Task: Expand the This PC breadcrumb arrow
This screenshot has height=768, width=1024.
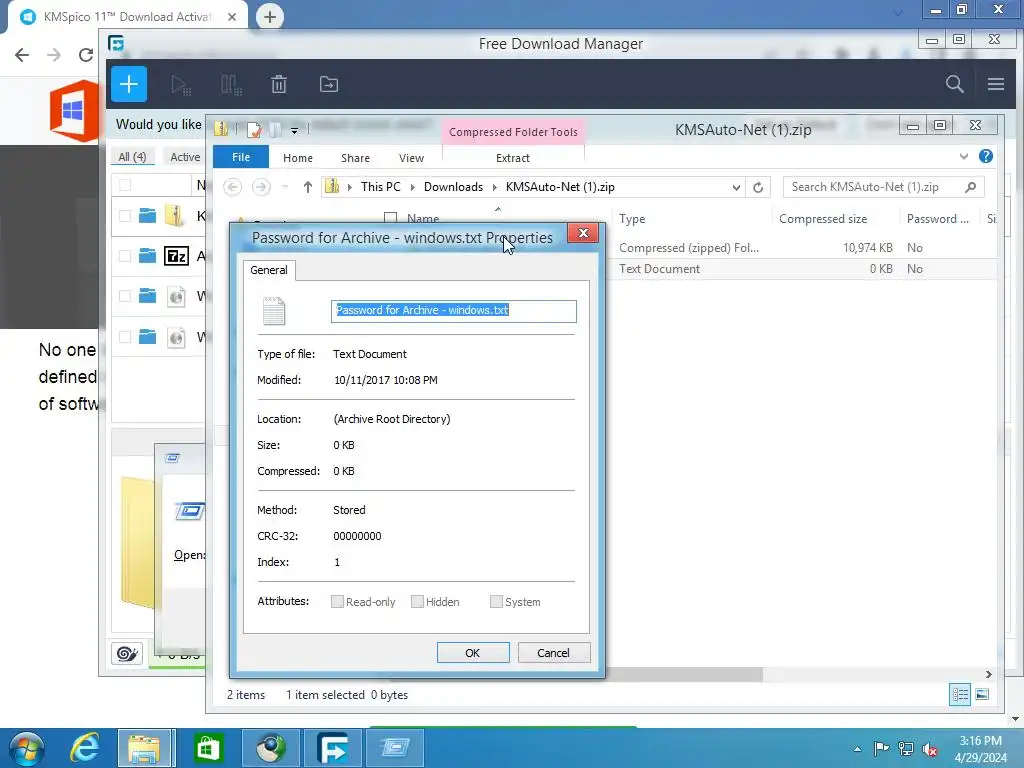Action: pos(412,187)
